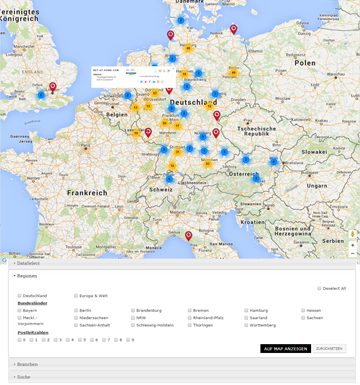
Task: Check the NRW checkbox
Action: click(x=133, y=318)
